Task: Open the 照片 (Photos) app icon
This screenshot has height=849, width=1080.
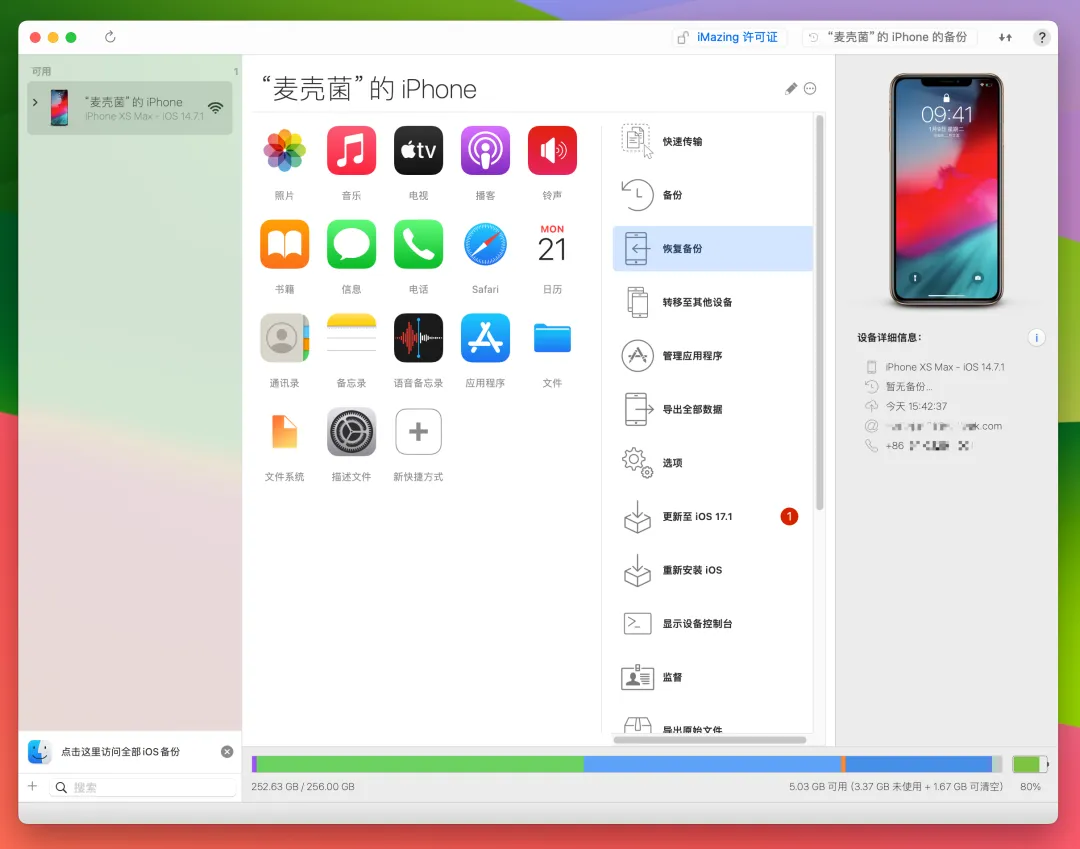Action: (284, 150)
